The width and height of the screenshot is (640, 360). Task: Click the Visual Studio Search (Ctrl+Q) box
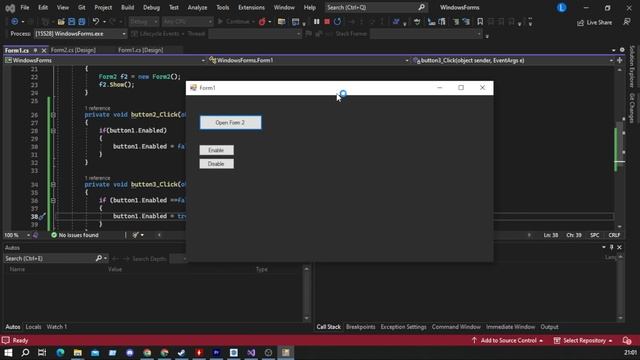point(376,7)
